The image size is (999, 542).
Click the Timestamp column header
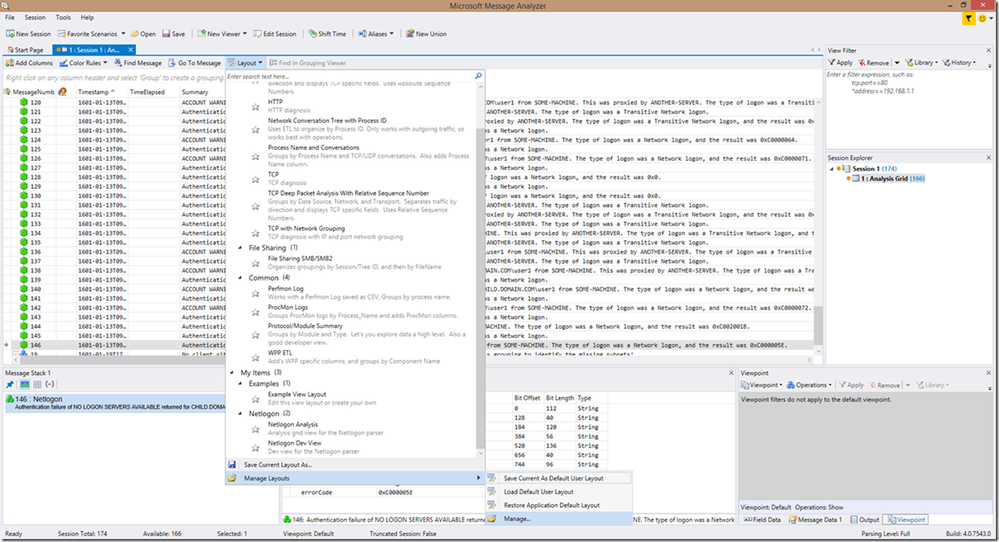click(99, 92)
